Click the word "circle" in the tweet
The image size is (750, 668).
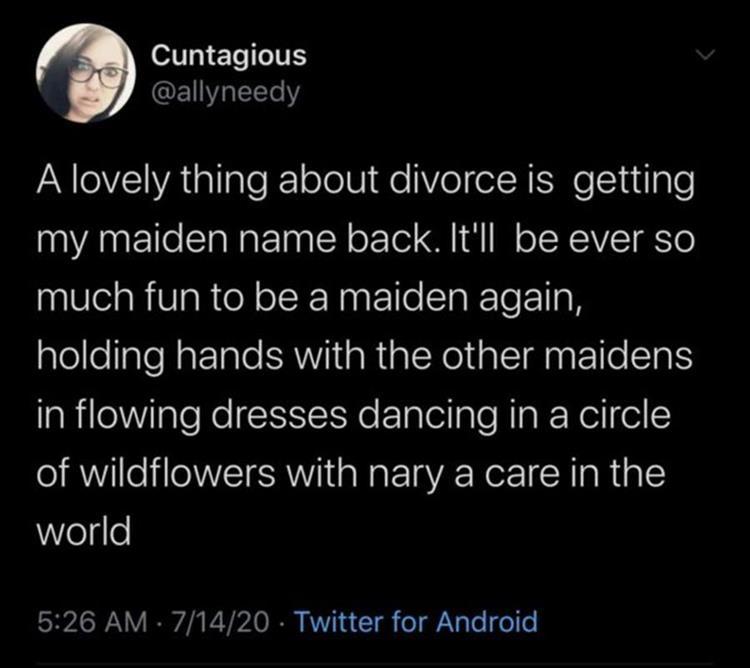[x=624, y=415]
